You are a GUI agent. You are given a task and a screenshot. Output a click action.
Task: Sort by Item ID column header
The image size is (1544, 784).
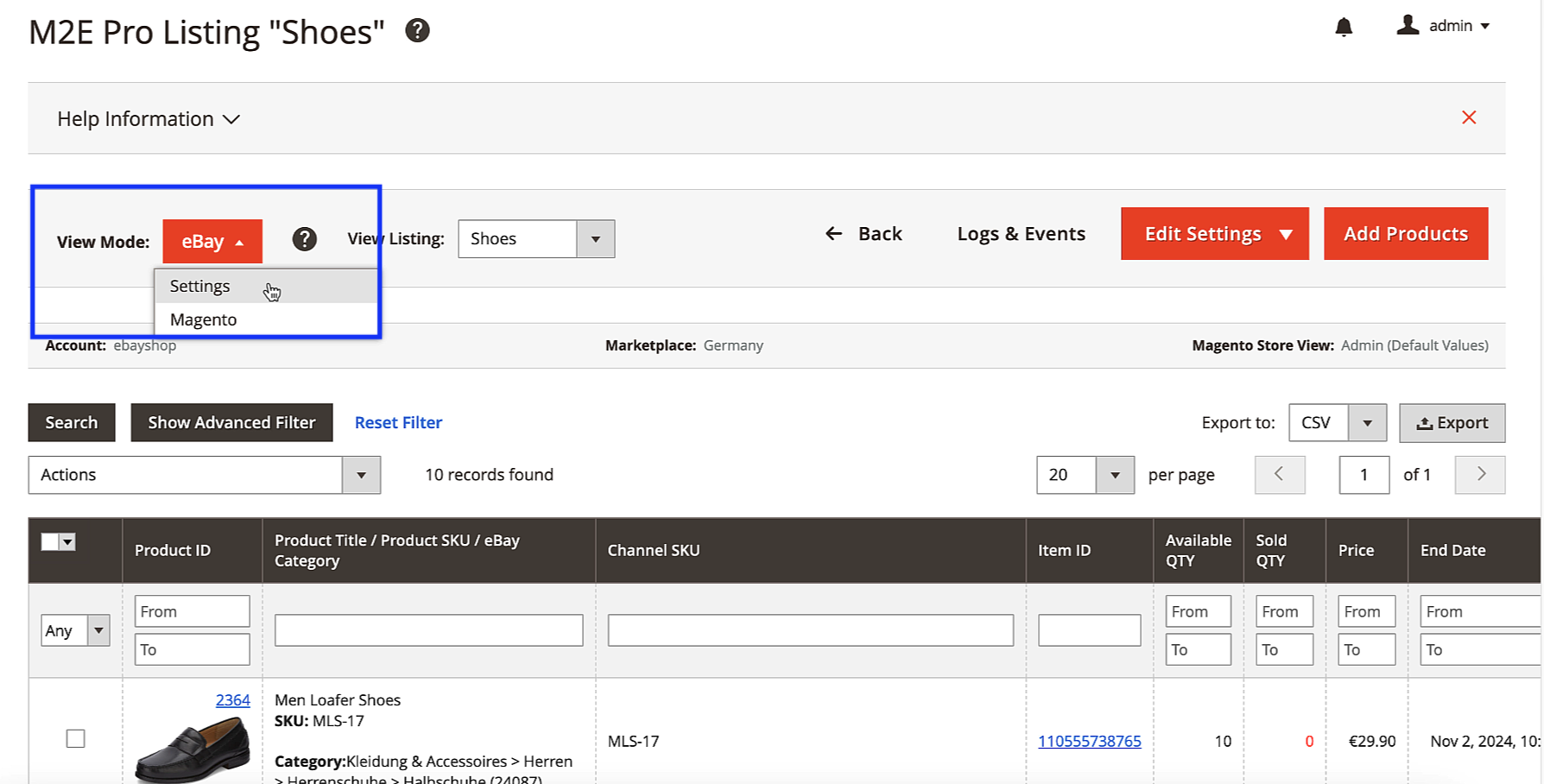1064,550
